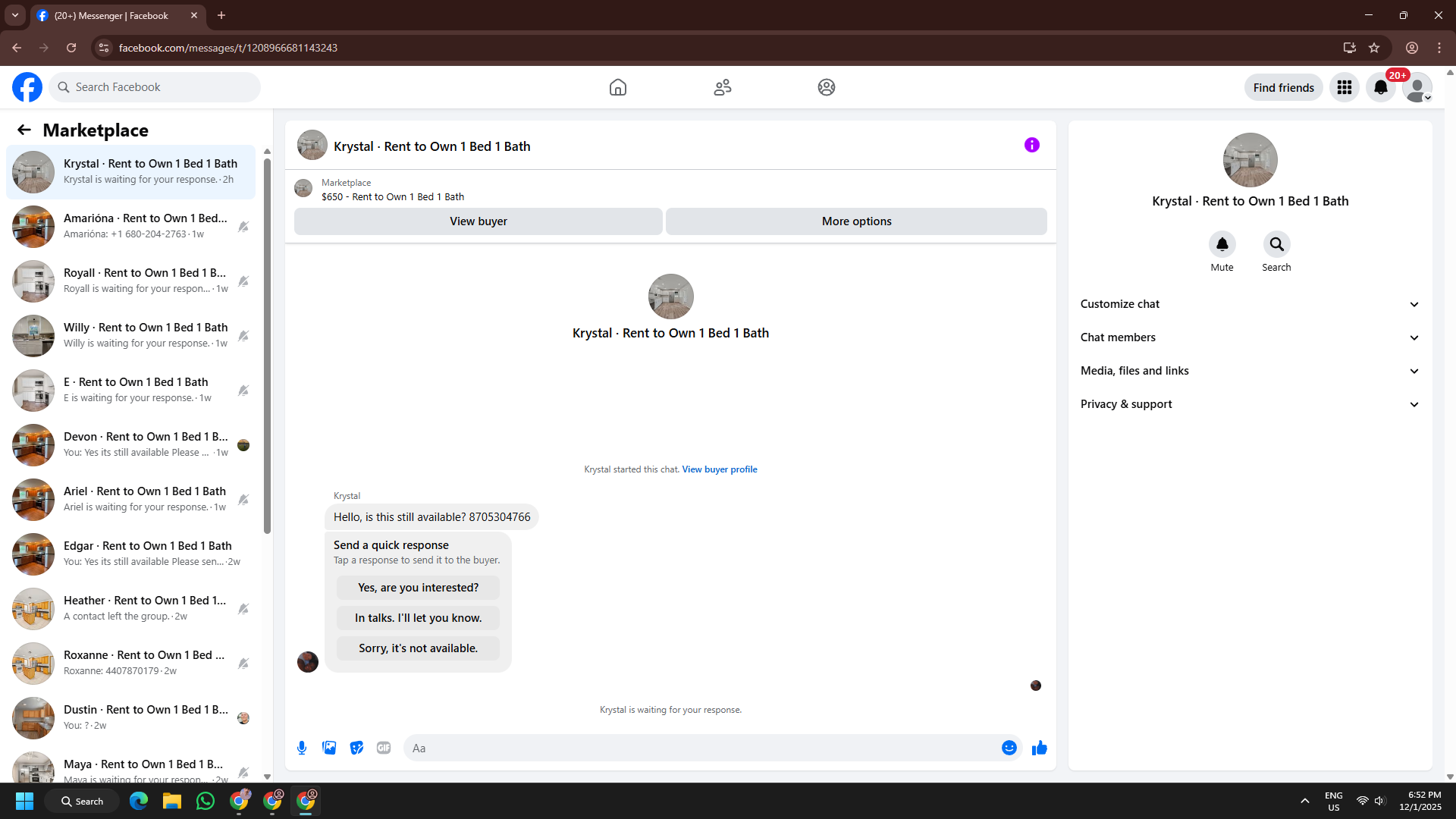This screenshot has height=819, width=1456.
Task: Toggle mute on the Ariel conversation
Action: point(243,500)
